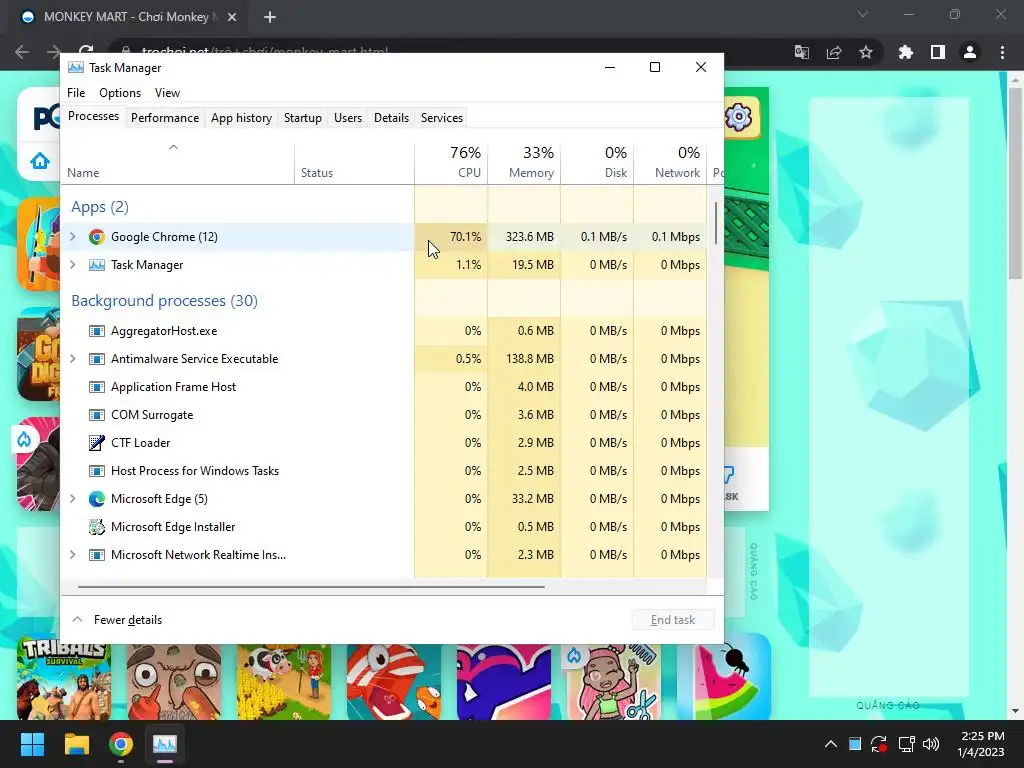1024x768 pixels.
Task: Open File Explorer from the taskbar
Action: (76, 744)
